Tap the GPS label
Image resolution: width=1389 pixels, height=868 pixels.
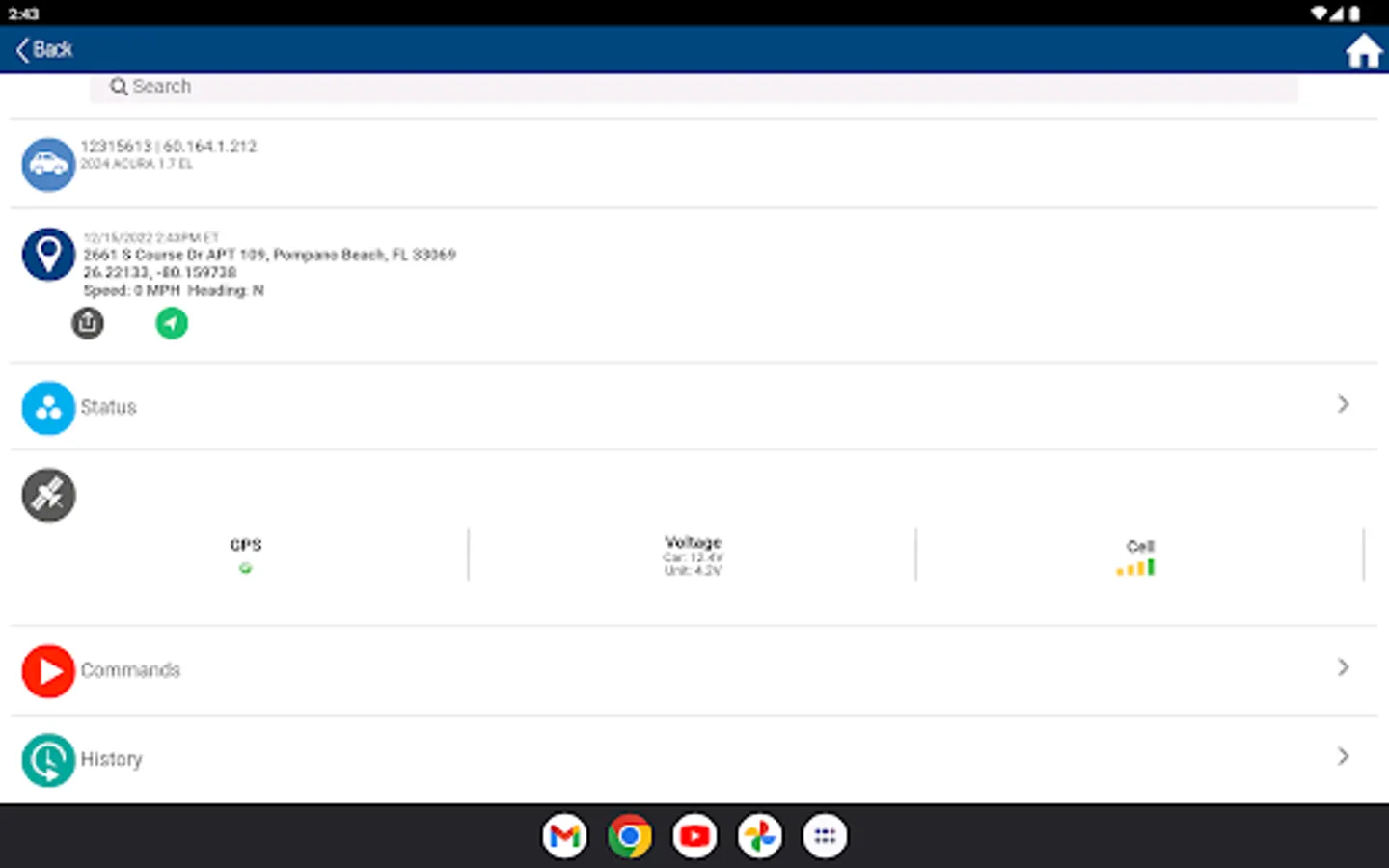click(246, 545)
